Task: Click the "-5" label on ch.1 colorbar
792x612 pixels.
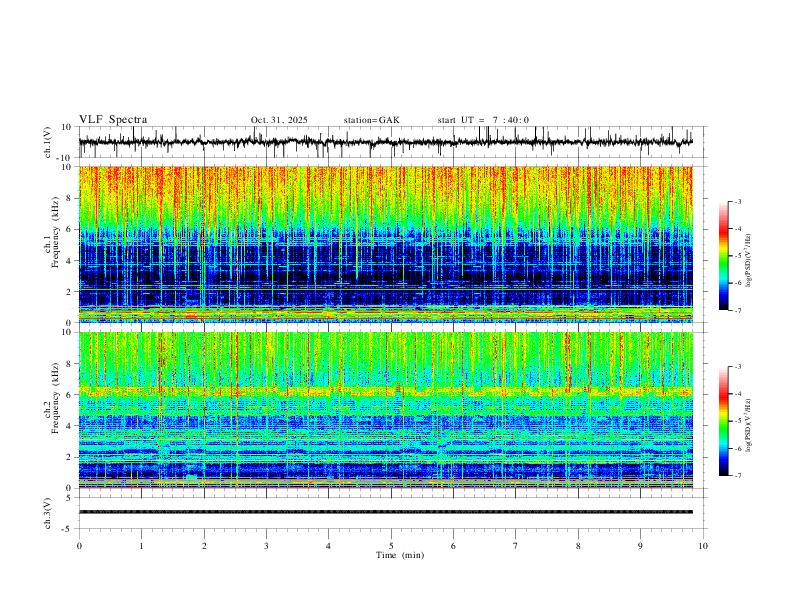Action: pos(737,256)
